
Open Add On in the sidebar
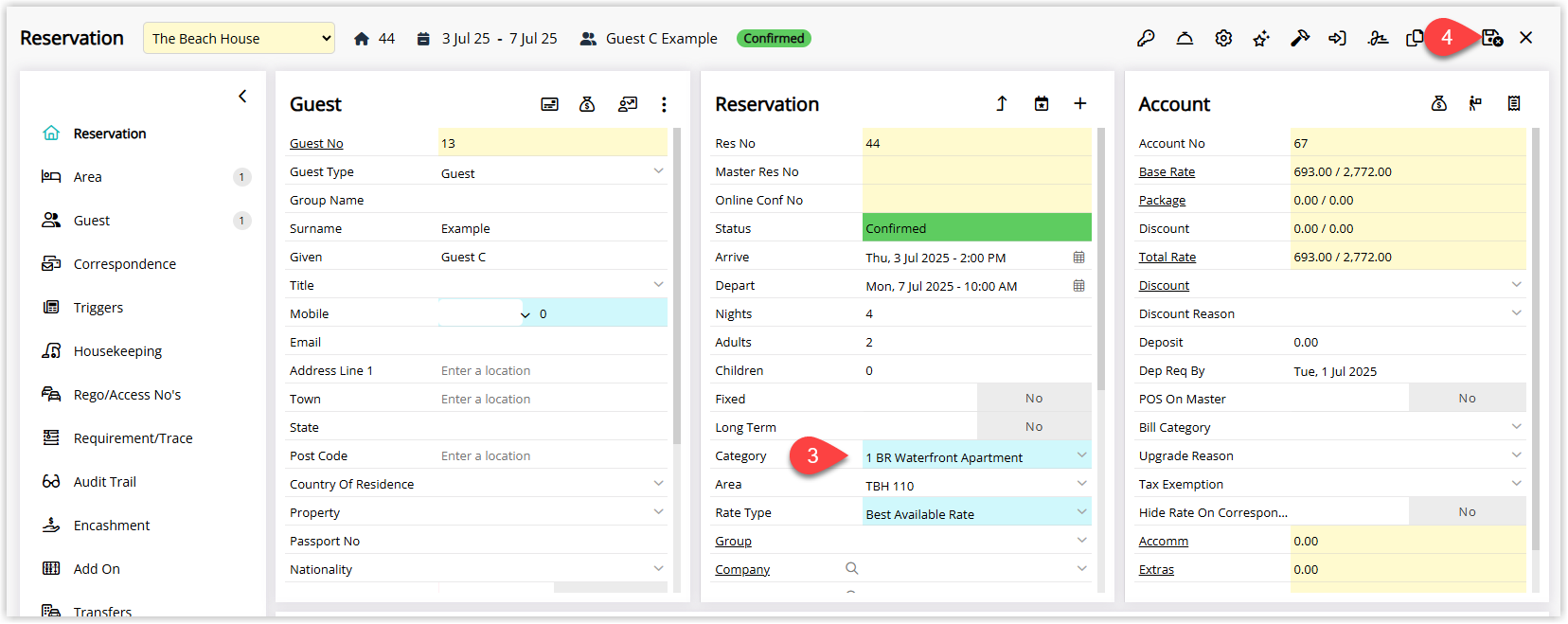point(97,569)
